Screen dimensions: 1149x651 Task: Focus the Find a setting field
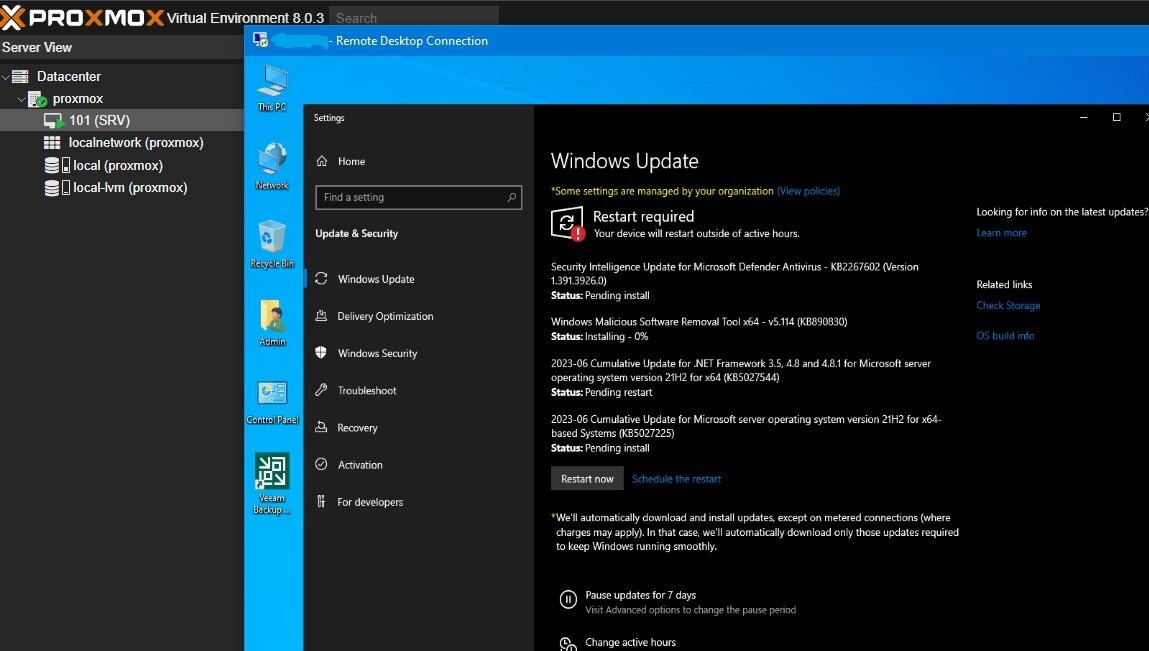[x=418, y=197]
